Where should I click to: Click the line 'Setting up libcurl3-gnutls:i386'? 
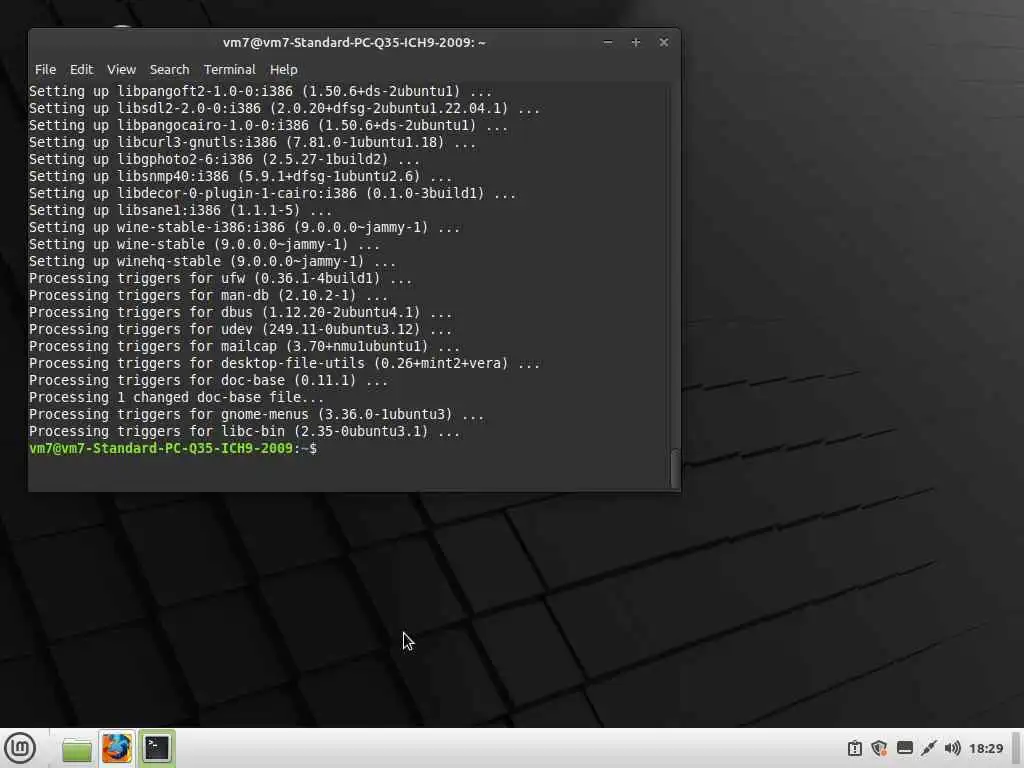(x=253, y=142)
